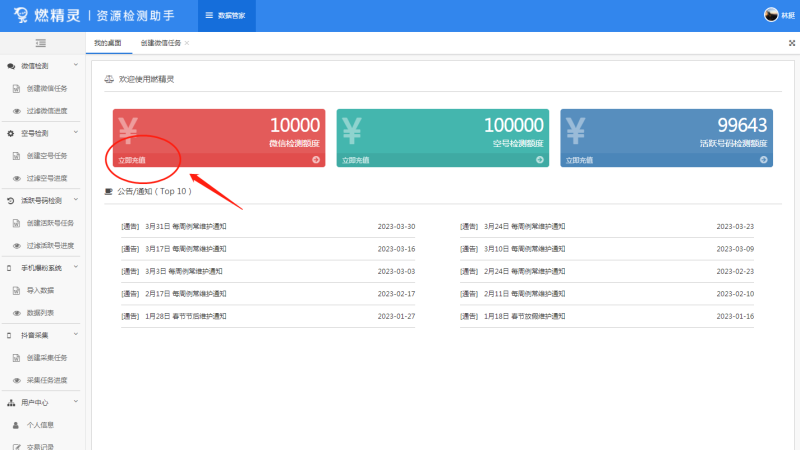Click arrow icon on 空号检测额度 card
The width and height of the screenshot is (800, 450).
(540, 159)
